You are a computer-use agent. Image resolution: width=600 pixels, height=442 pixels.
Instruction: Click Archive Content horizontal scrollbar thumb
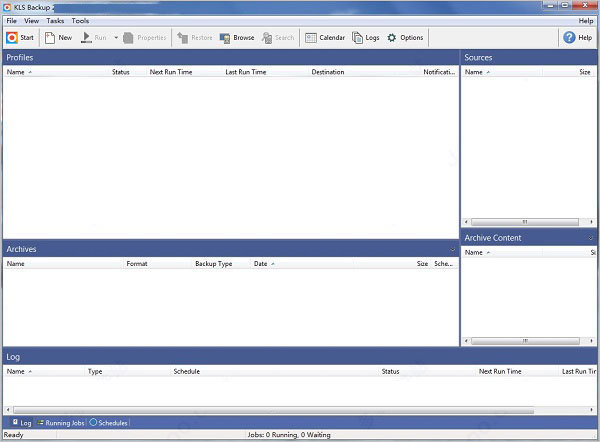click(525, 341)
